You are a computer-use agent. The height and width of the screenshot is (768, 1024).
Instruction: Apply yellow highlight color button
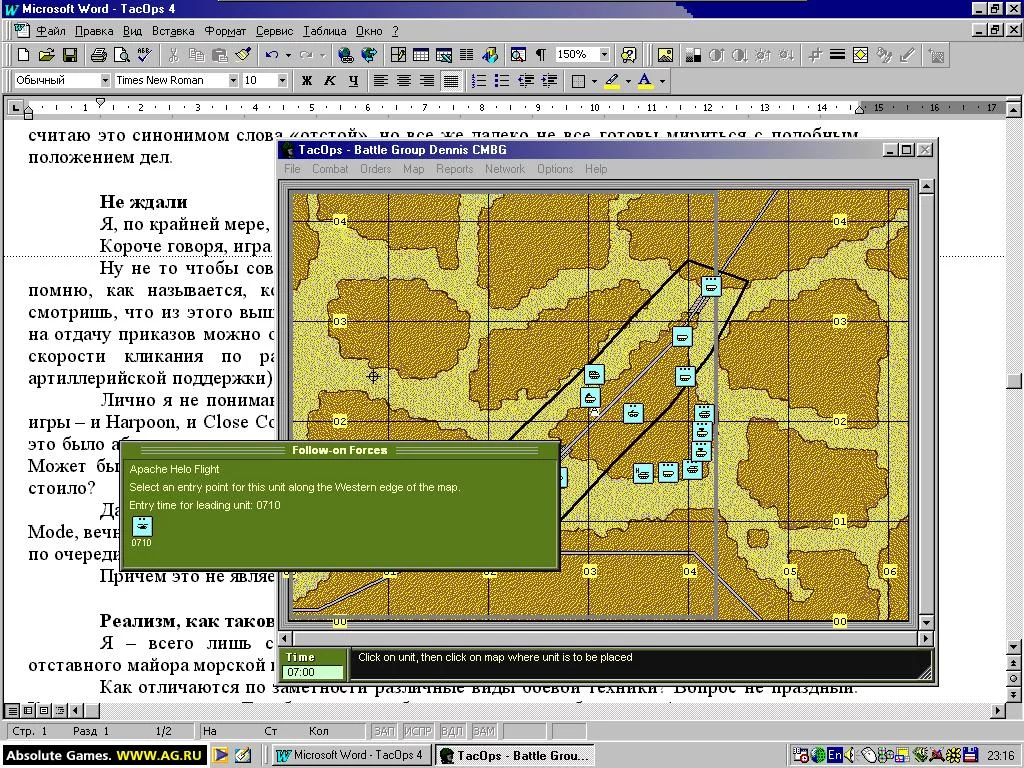coord(612,81)
